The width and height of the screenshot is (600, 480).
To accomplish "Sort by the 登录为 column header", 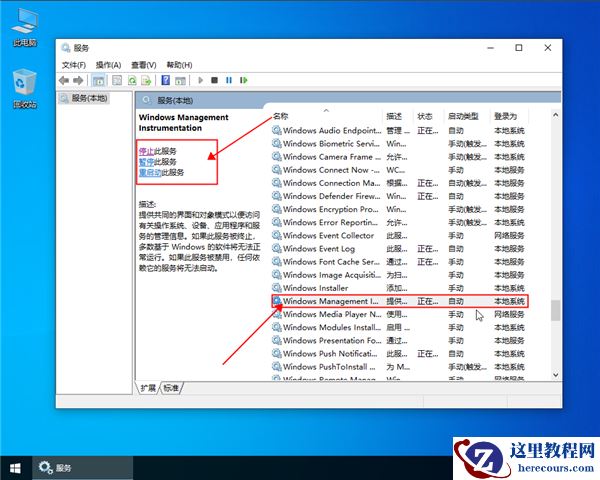I will [x=509, y=116].
